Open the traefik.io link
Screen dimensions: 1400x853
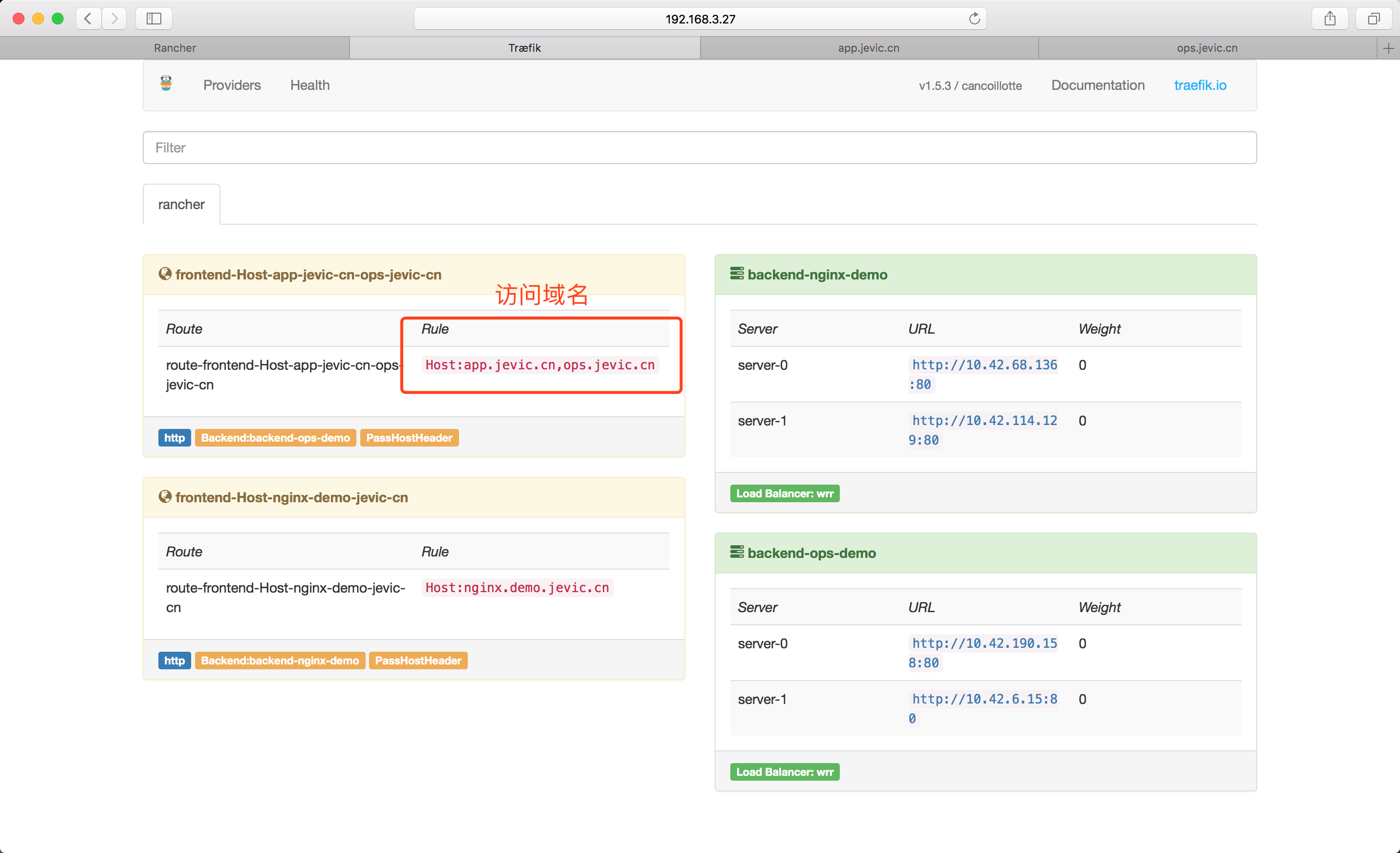pyautogui.click(x=1200, y=85)
